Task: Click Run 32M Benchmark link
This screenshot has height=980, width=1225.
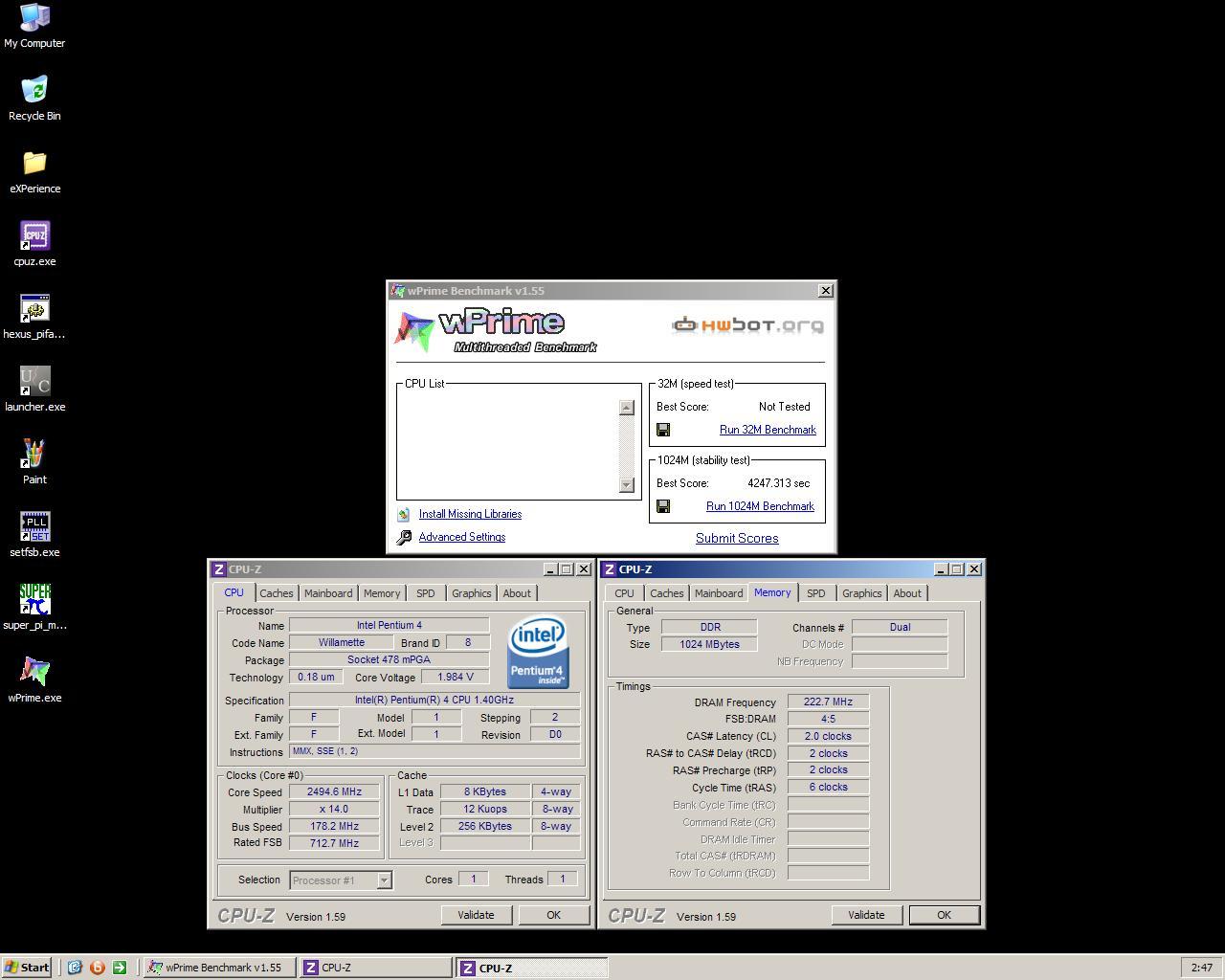Action: tap(768, 430)
